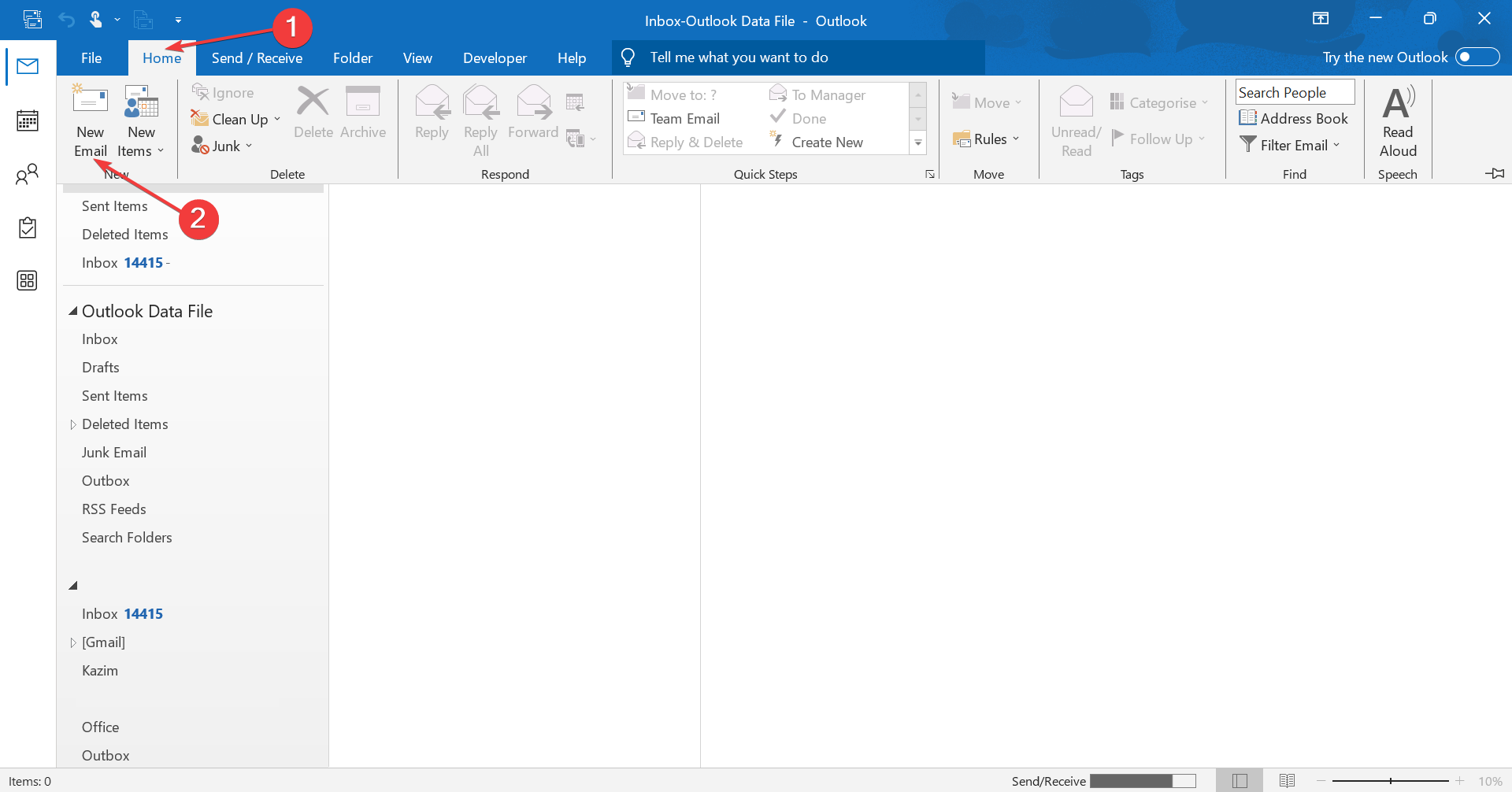Click the Team Email quick step
1512x792 pixels.
click(x=684, y=119)
